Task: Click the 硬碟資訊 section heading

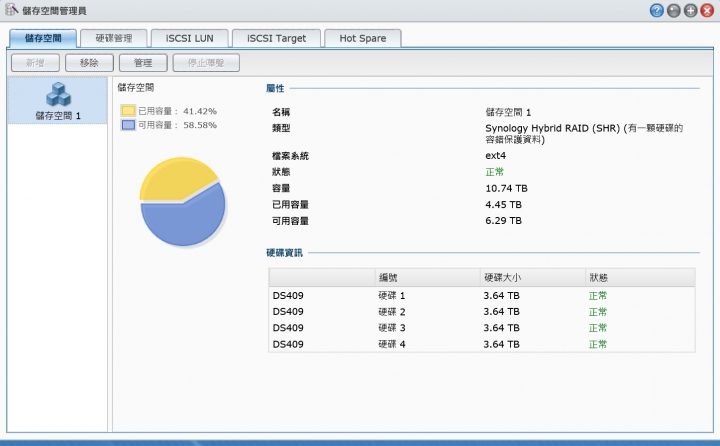Action: tap(284, 253)
